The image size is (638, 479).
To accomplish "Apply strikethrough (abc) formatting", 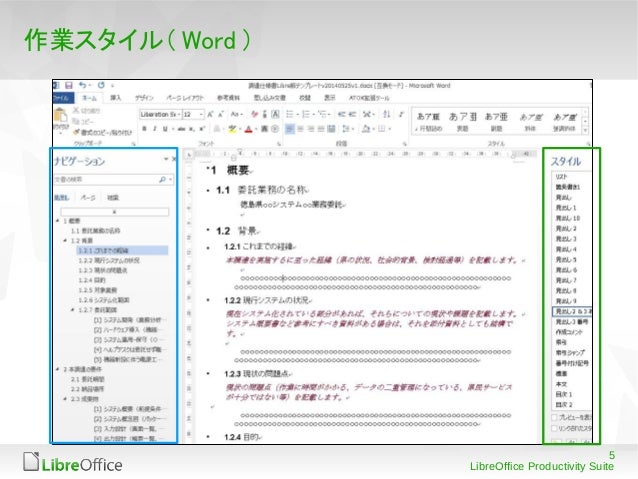I will [x=181, y=129].
